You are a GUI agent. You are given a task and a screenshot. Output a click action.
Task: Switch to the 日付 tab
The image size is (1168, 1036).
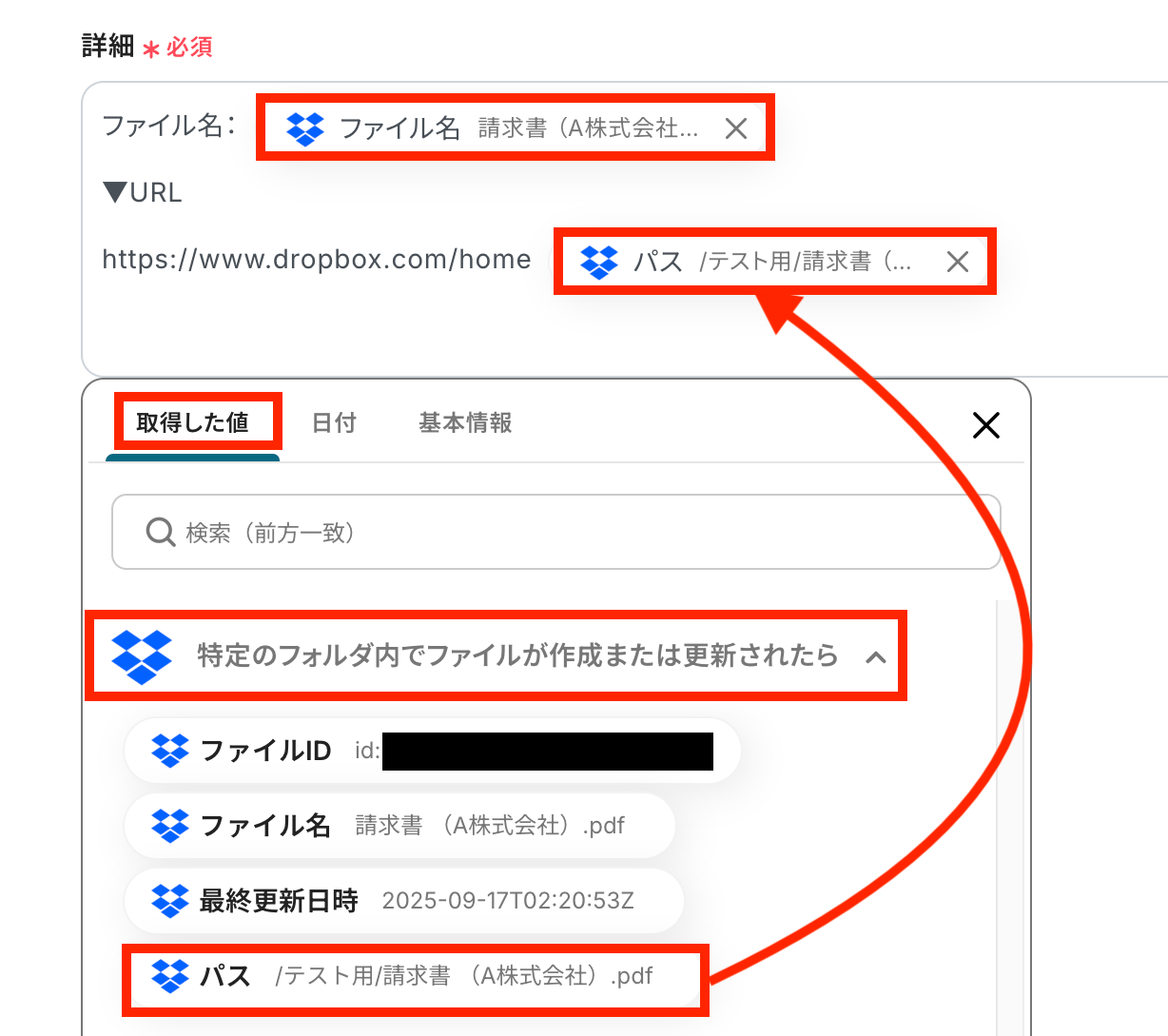[x=334, y=423]
